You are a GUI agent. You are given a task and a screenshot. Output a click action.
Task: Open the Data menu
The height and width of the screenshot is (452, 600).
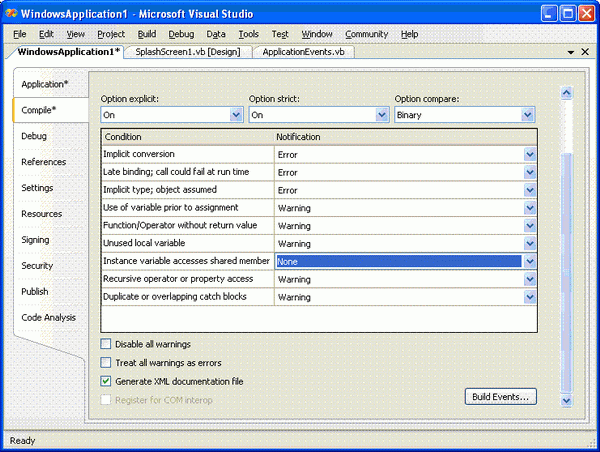click(x=216, y=34)
